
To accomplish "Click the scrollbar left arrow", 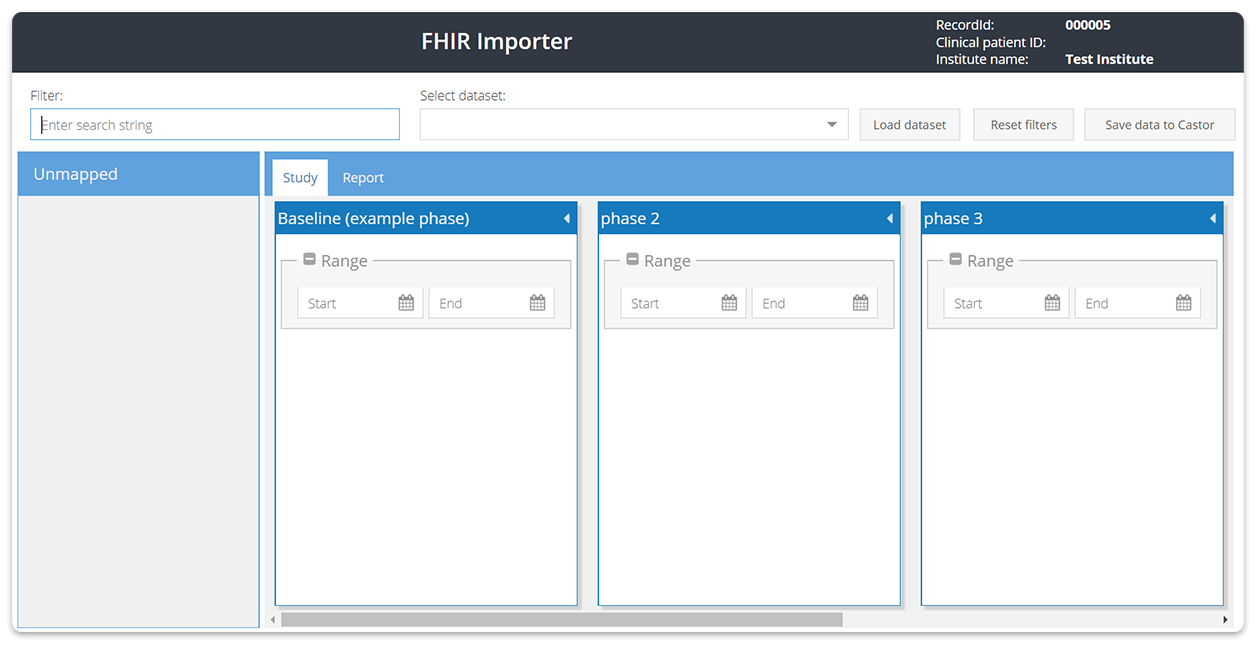I will pyautogui.click(x=273, y=620).
